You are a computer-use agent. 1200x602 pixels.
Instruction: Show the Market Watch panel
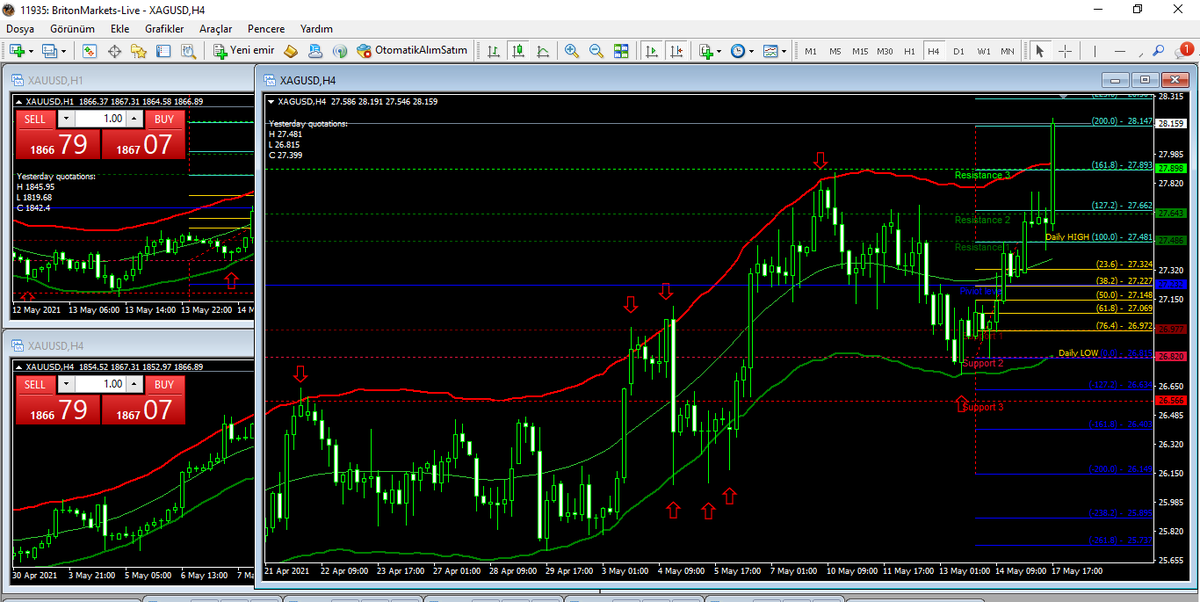90,50
